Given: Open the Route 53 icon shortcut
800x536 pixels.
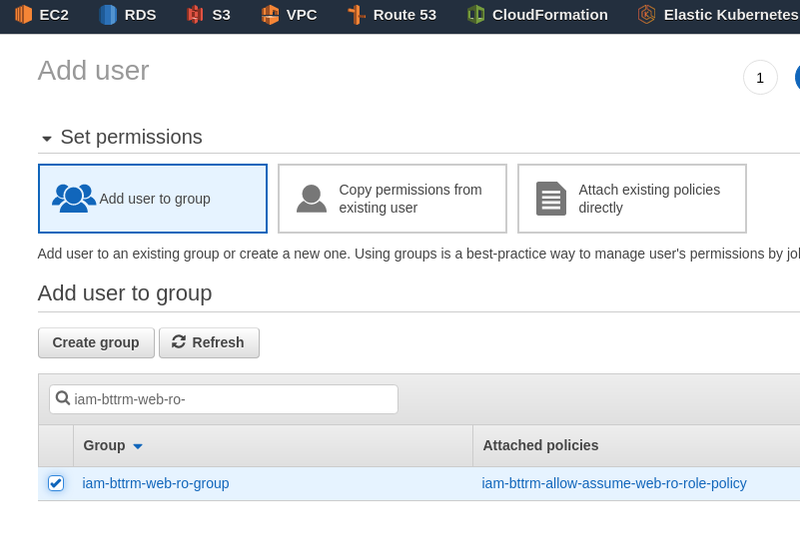Looking at the screenshot, I should [x=355, y=15].
